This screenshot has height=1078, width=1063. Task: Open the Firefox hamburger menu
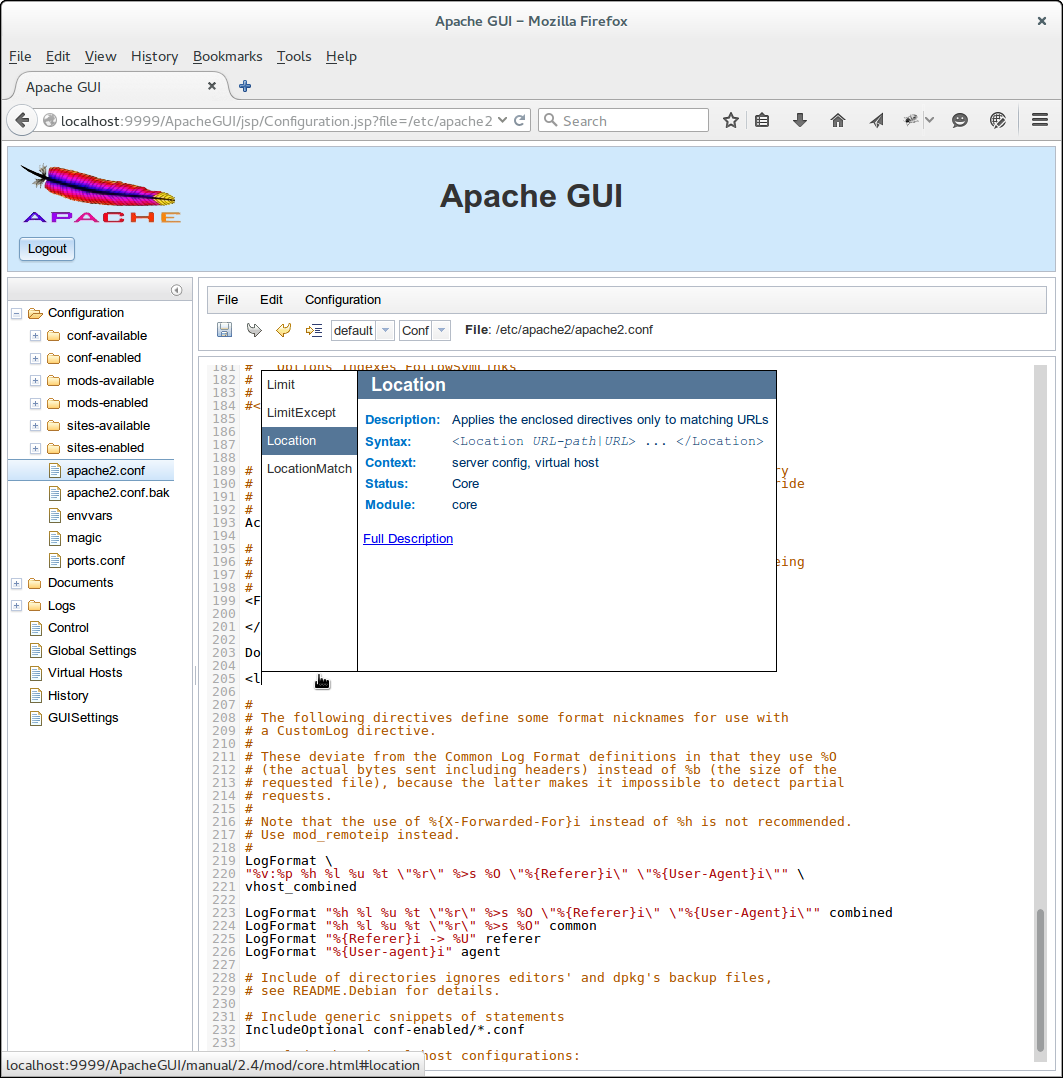pos(1039,119)
